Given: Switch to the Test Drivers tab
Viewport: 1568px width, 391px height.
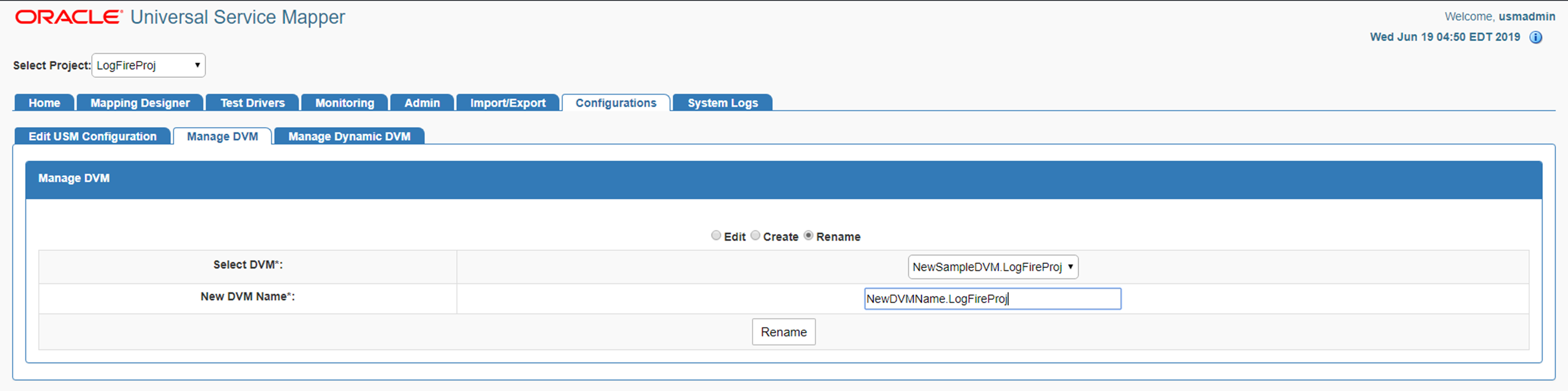Looking at the screenshot, I should point(253,103).
